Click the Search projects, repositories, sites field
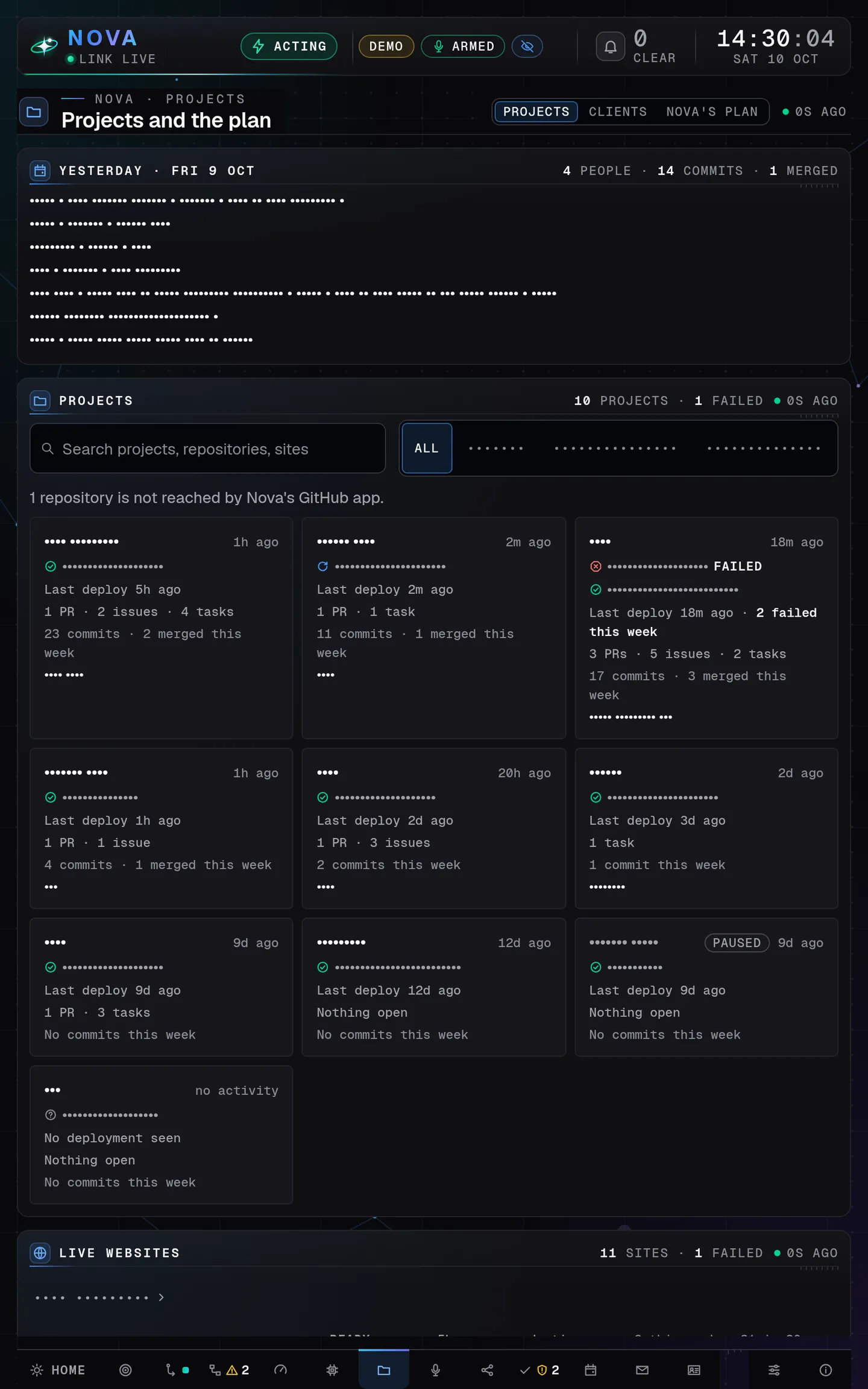Screen dimensions: 868x1389 click(x=207, y=448)
